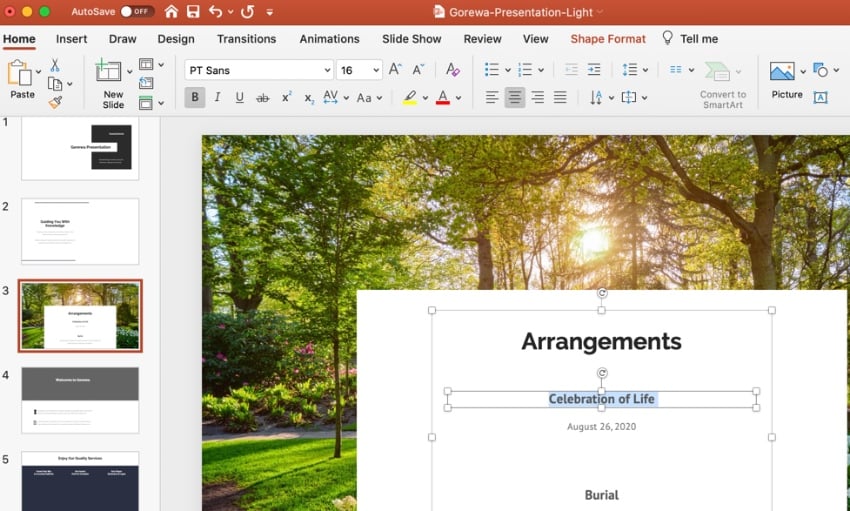Switch to the Transitions tab

pyautogui.click(x=246, y=39)
